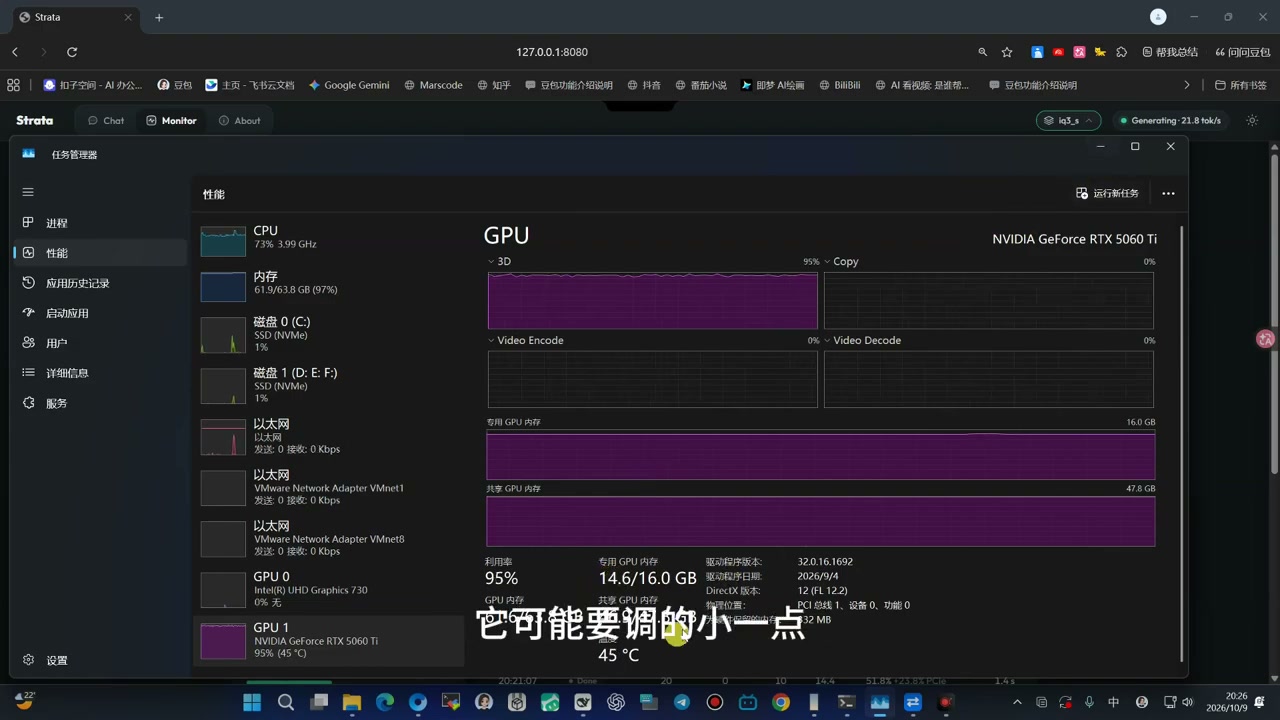Image resolution: width=1280 pixels, height=720 pixels.
Task: Open the iq3_s model selector dropdown
Action: click(1069, 120)
